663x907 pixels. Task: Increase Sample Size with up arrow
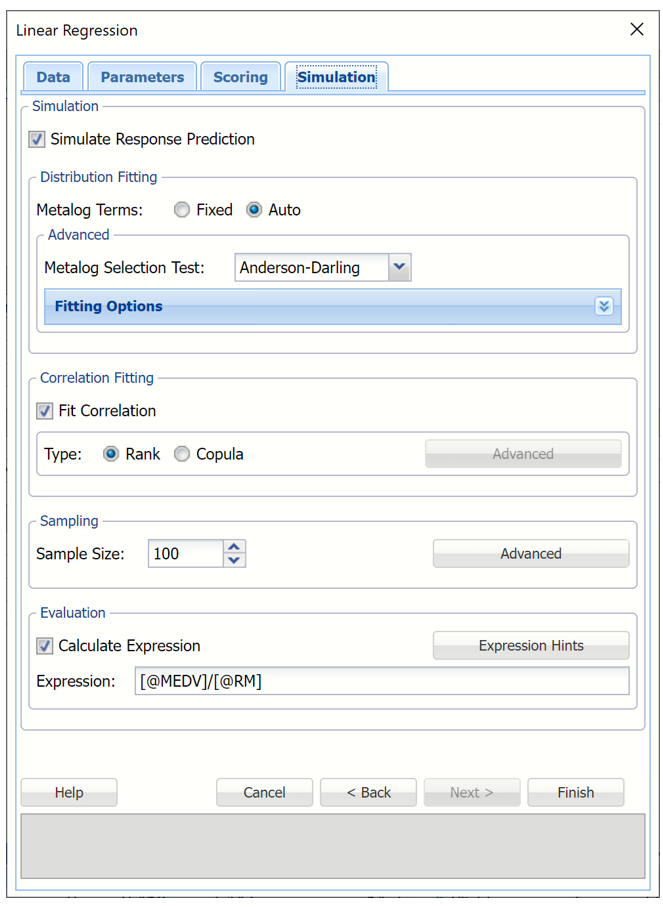pos(234,547)
